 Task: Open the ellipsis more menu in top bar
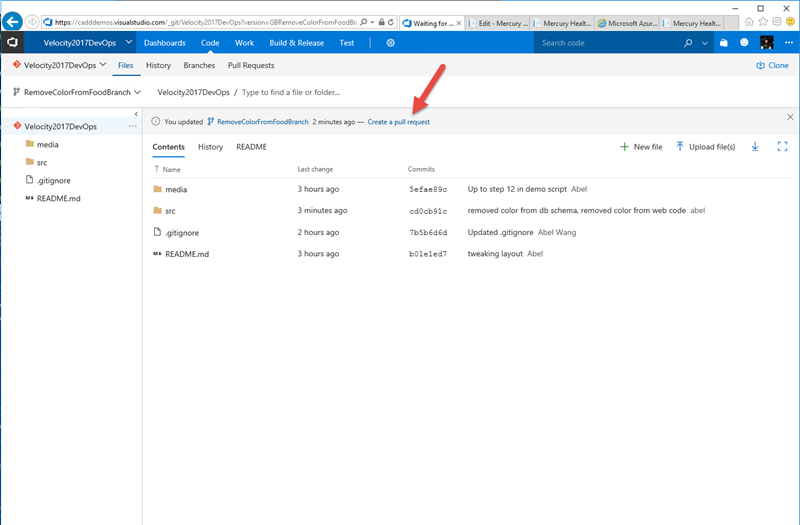tap(789, 43)
